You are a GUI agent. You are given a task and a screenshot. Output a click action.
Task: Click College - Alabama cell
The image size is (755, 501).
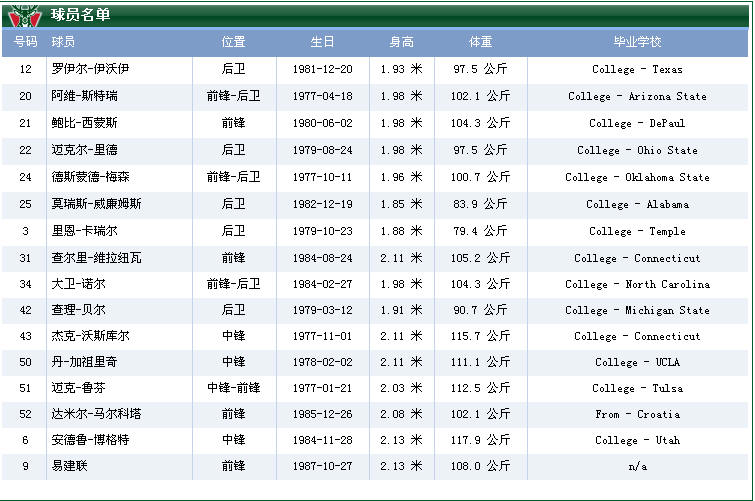(638, 204)
